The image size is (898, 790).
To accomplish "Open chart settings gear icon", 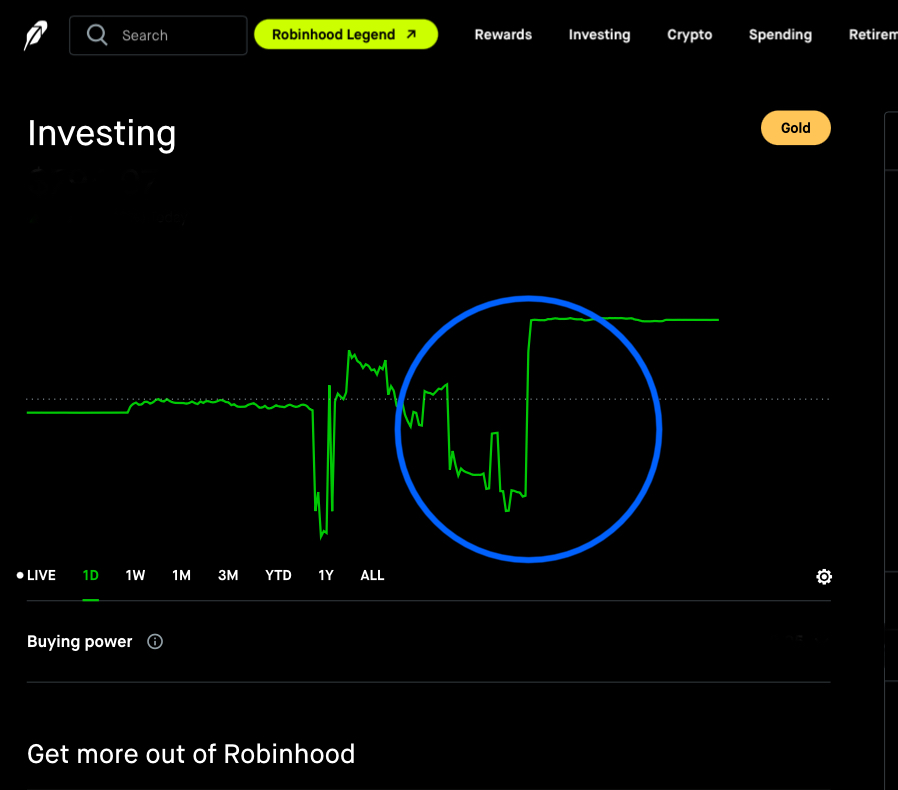I will point(824,577).
